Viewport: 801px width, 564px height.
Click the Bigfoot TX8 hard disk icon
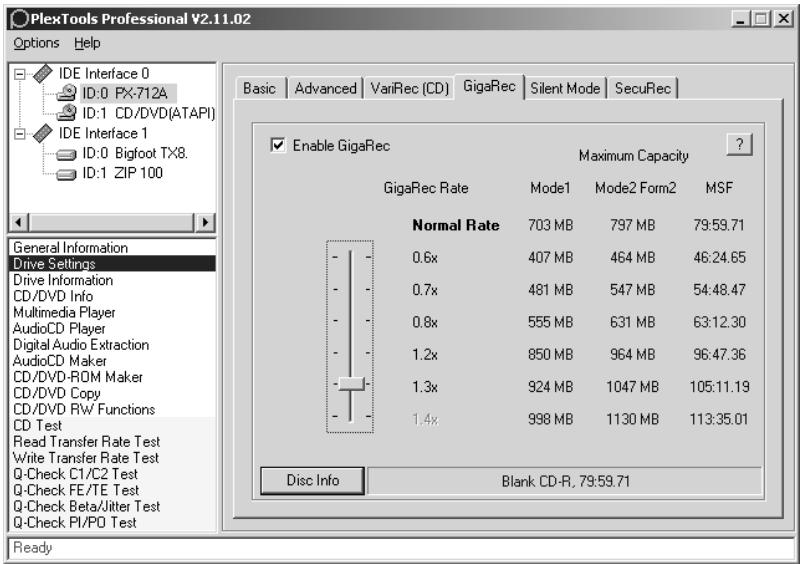tap(66, 154)
